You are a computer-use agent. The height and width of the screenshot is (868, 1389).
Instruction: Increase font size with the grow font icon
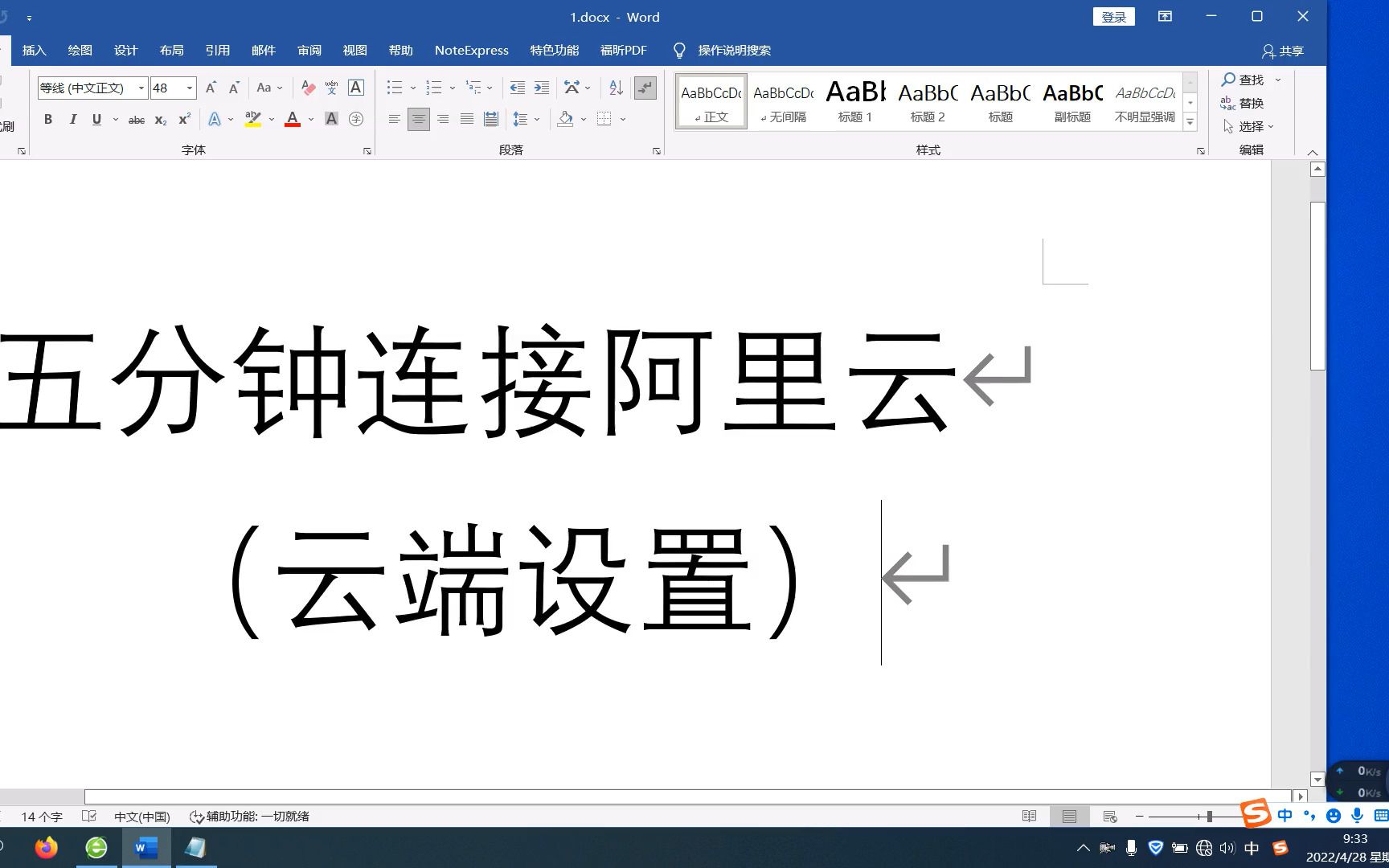point(211,88)
